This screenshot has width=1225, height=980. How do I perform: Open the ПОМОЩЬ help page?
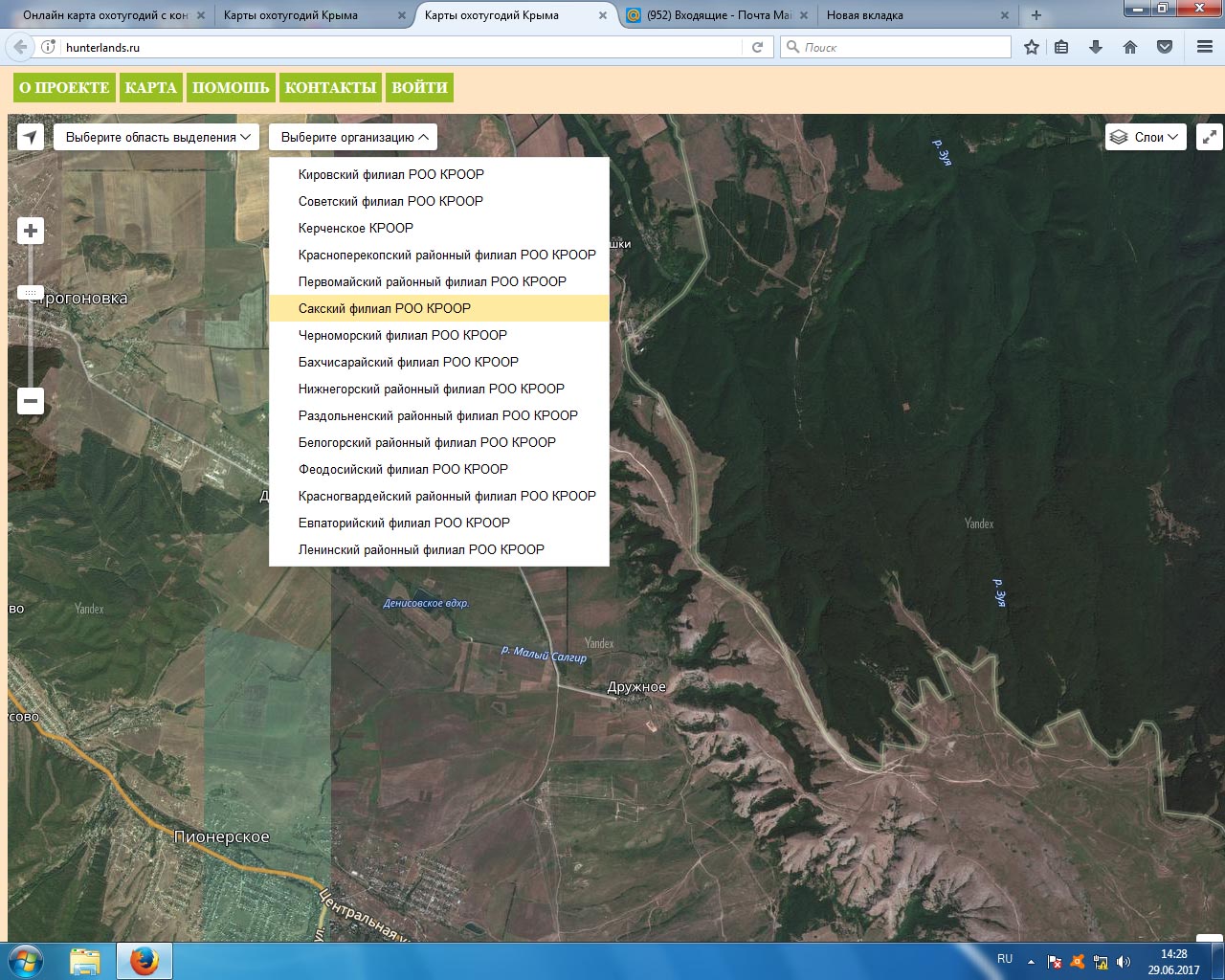[231, 87]
